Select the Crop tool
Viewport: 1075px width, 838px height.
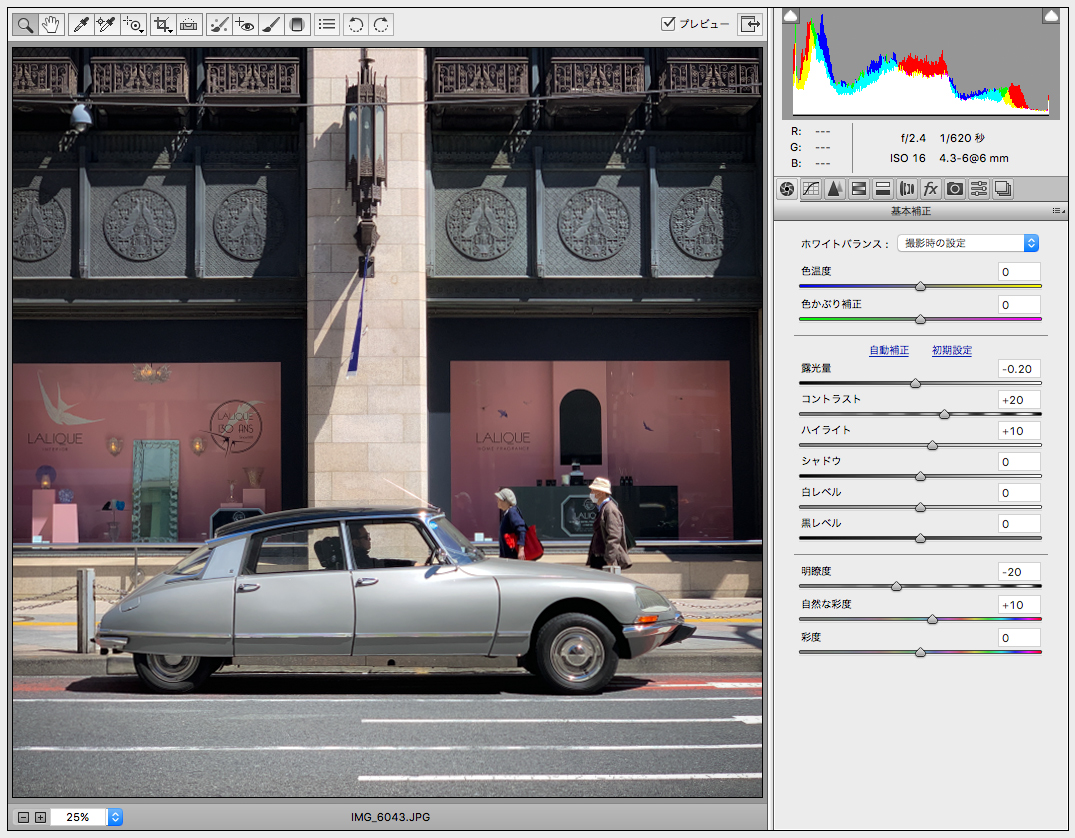162,25
